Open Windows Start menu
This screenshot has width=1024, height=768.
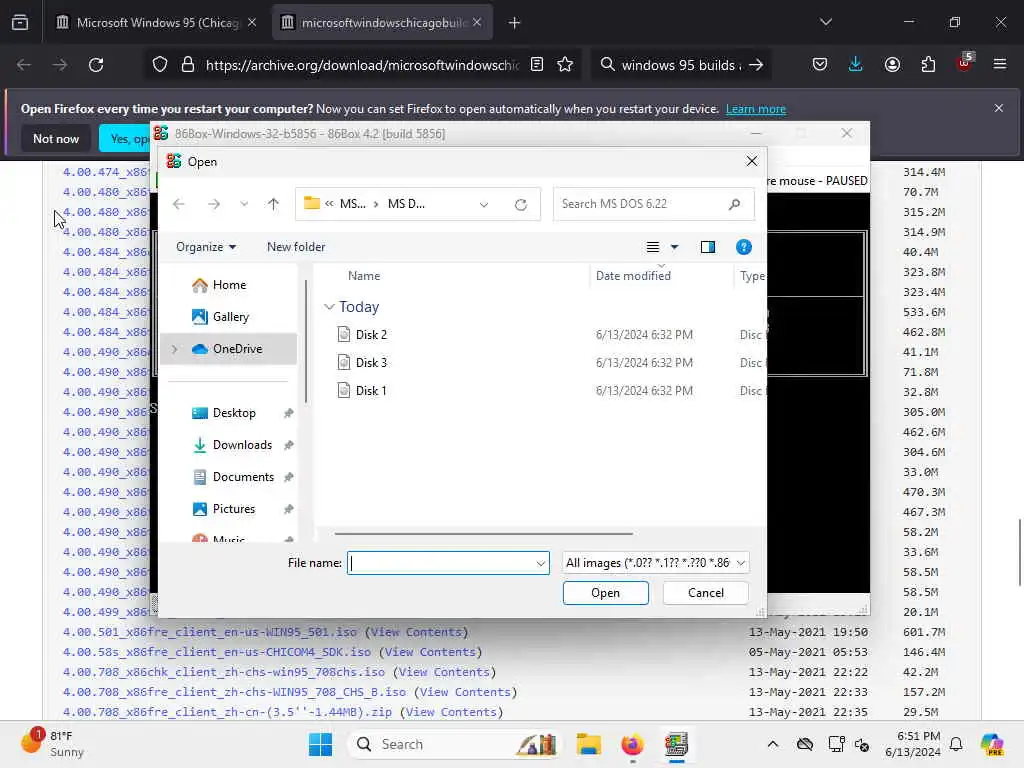[x=320, y=744]
